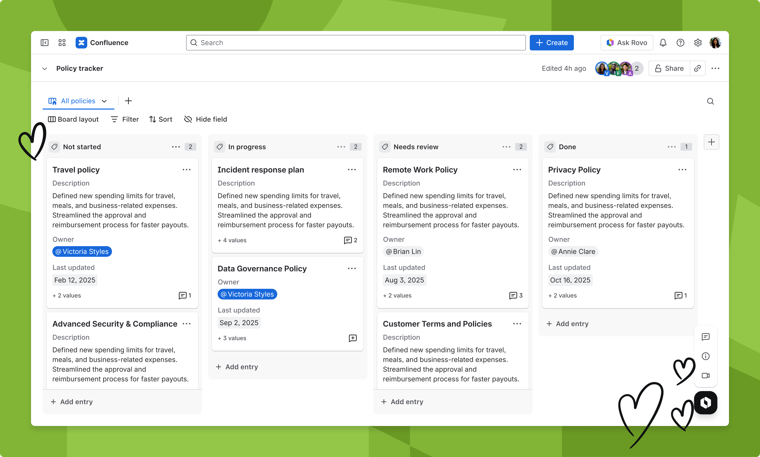The image size is (760, 457).
Task: Expand the All policies view dropdown
Action: coord(104,101)
